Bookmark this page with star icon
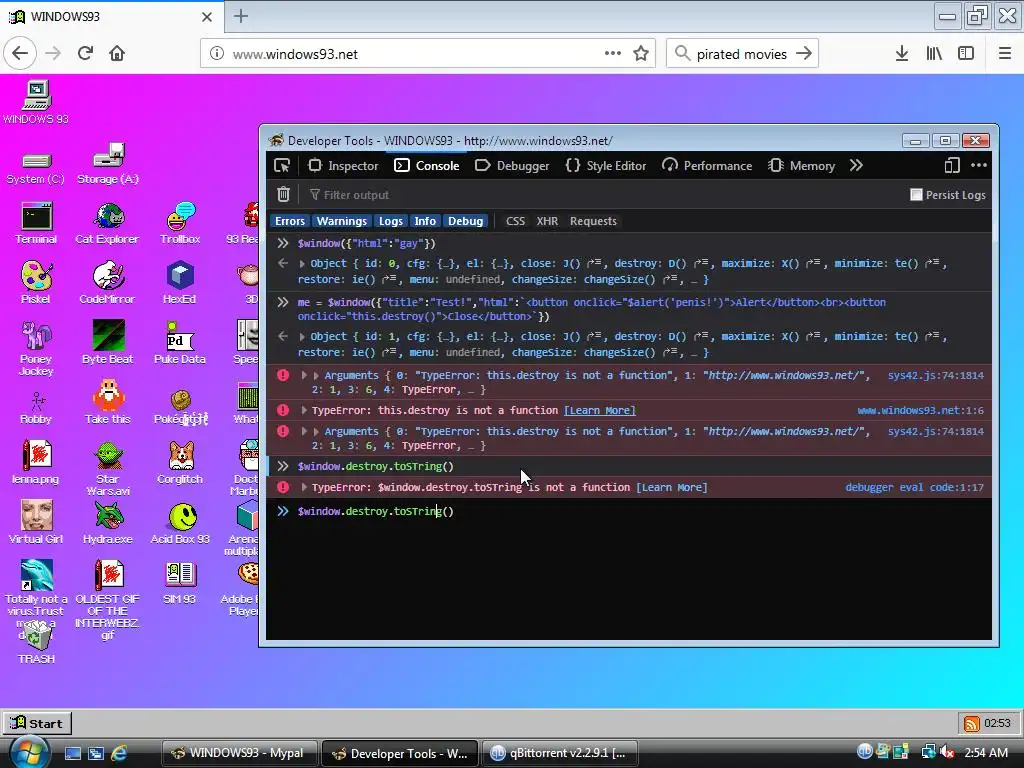 coord(641,54)
